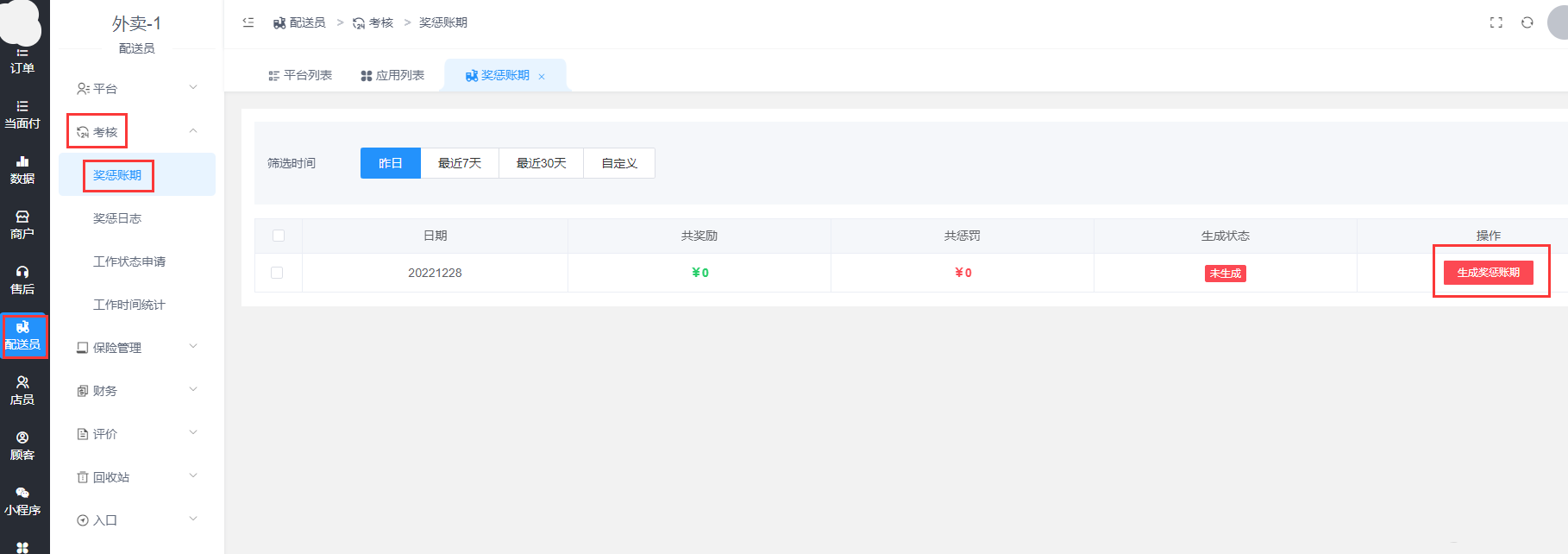The height and width of the screenshot is (554, 1568).
Task: Open 奖惩日志 in the side menu
Action: click(137, 217)
